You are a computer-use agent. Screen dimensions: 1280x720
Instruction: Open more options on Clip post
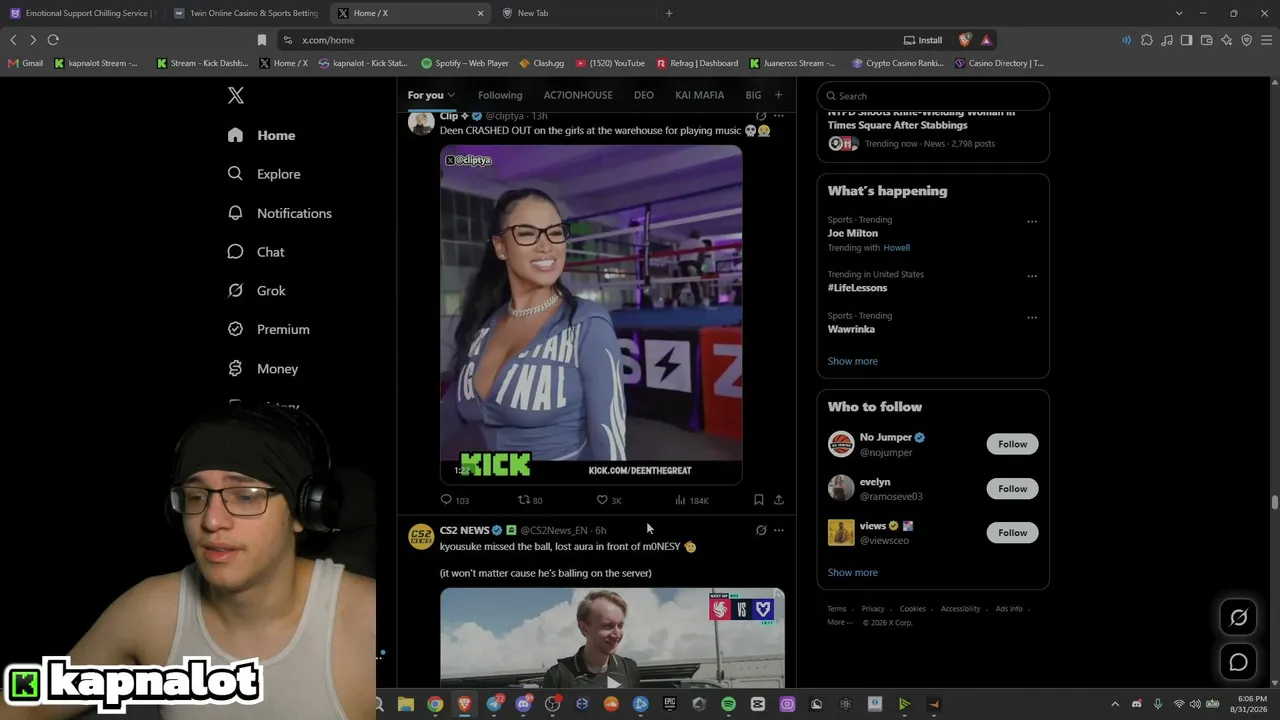[x=779, y=116]
